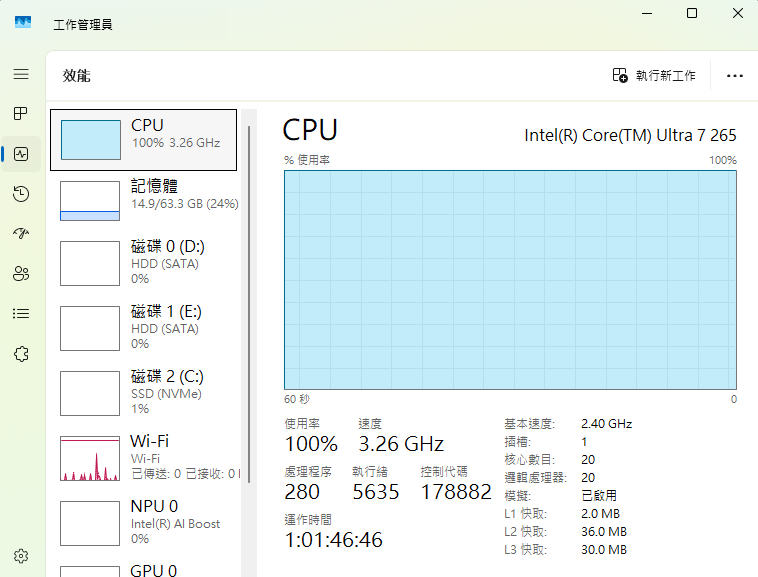Viewport: 758px width, 577px height.
Task: Select 磁碟 1 (E:) resource
Action: coord(146,328)
